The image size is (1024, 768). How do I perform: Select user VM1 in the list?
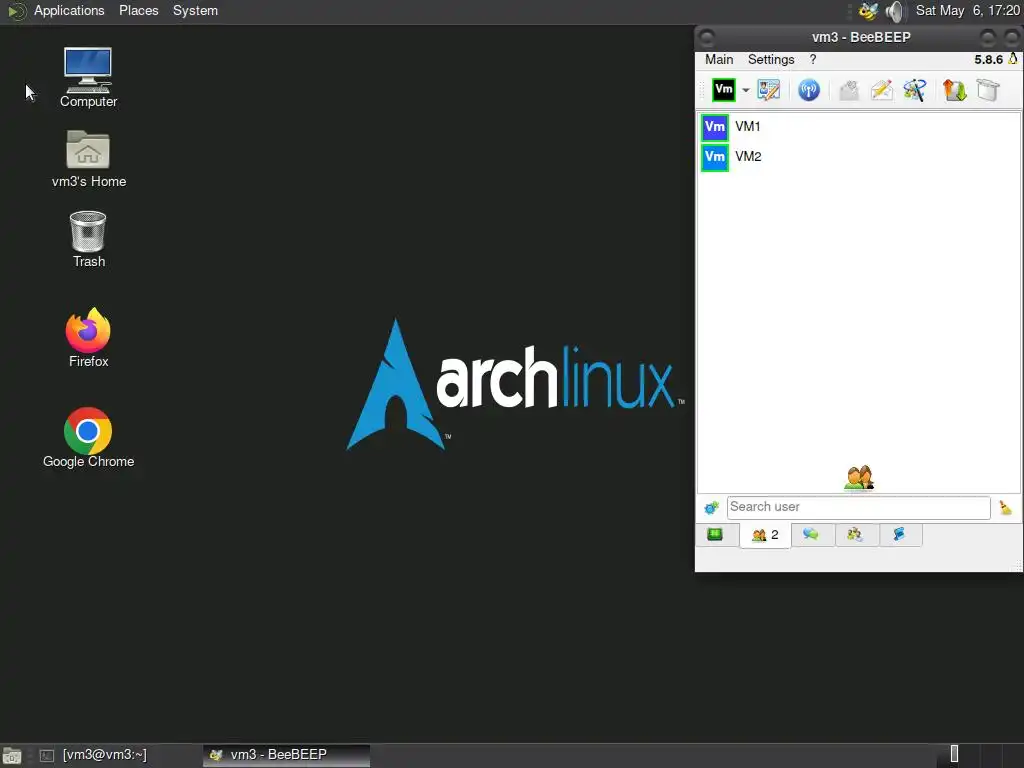pos(859,127)
